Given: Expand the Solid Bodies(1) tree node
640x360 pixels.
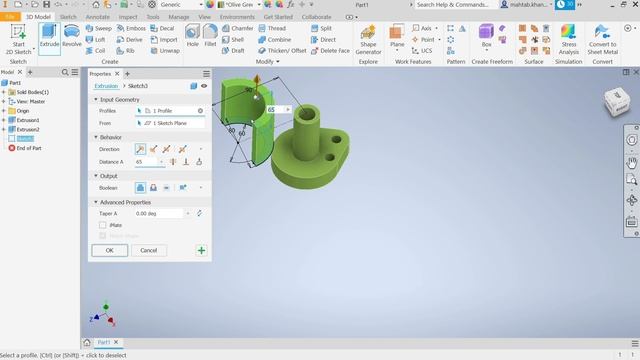Looking at the screenshot, I should 4,92.
